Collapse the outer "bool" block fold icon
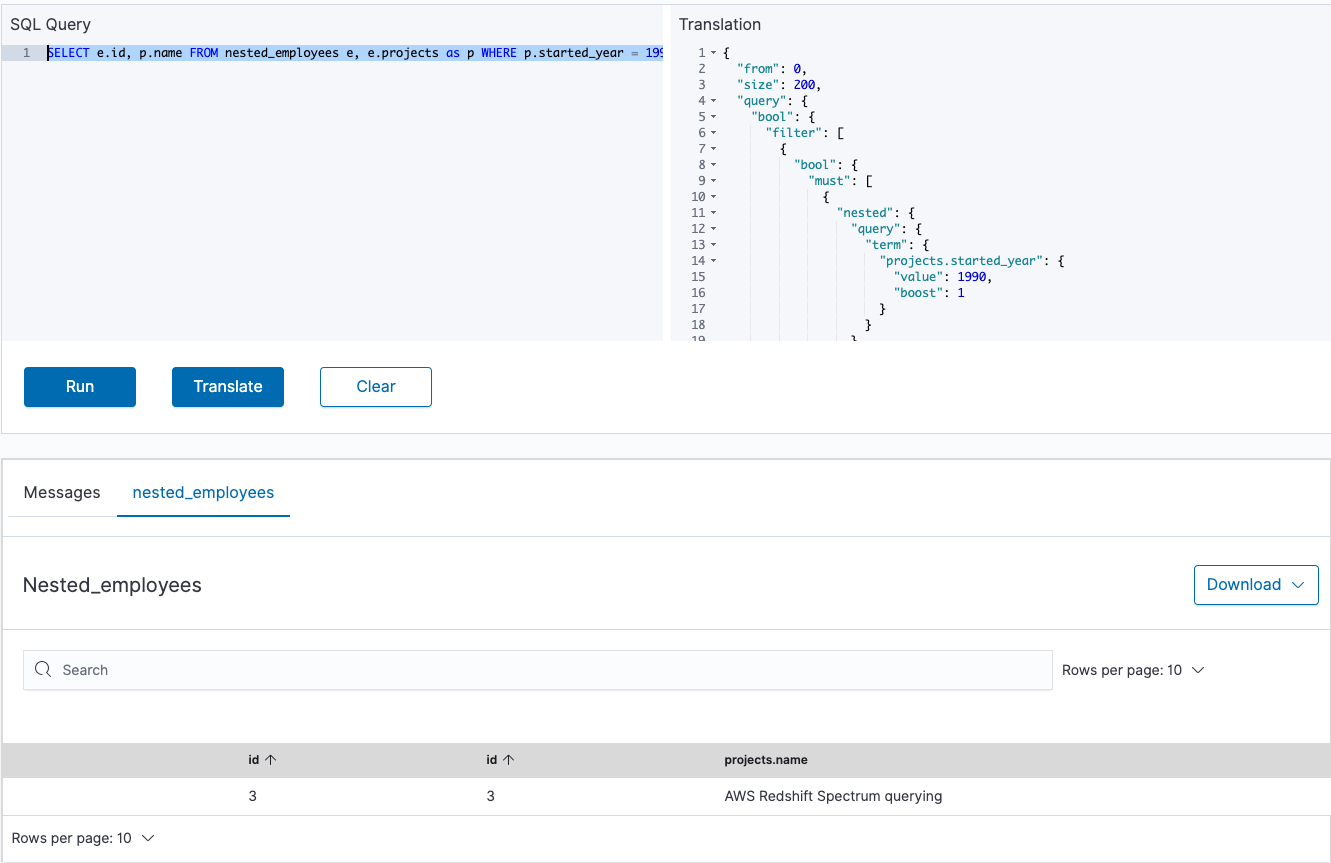 coord(714,116)
